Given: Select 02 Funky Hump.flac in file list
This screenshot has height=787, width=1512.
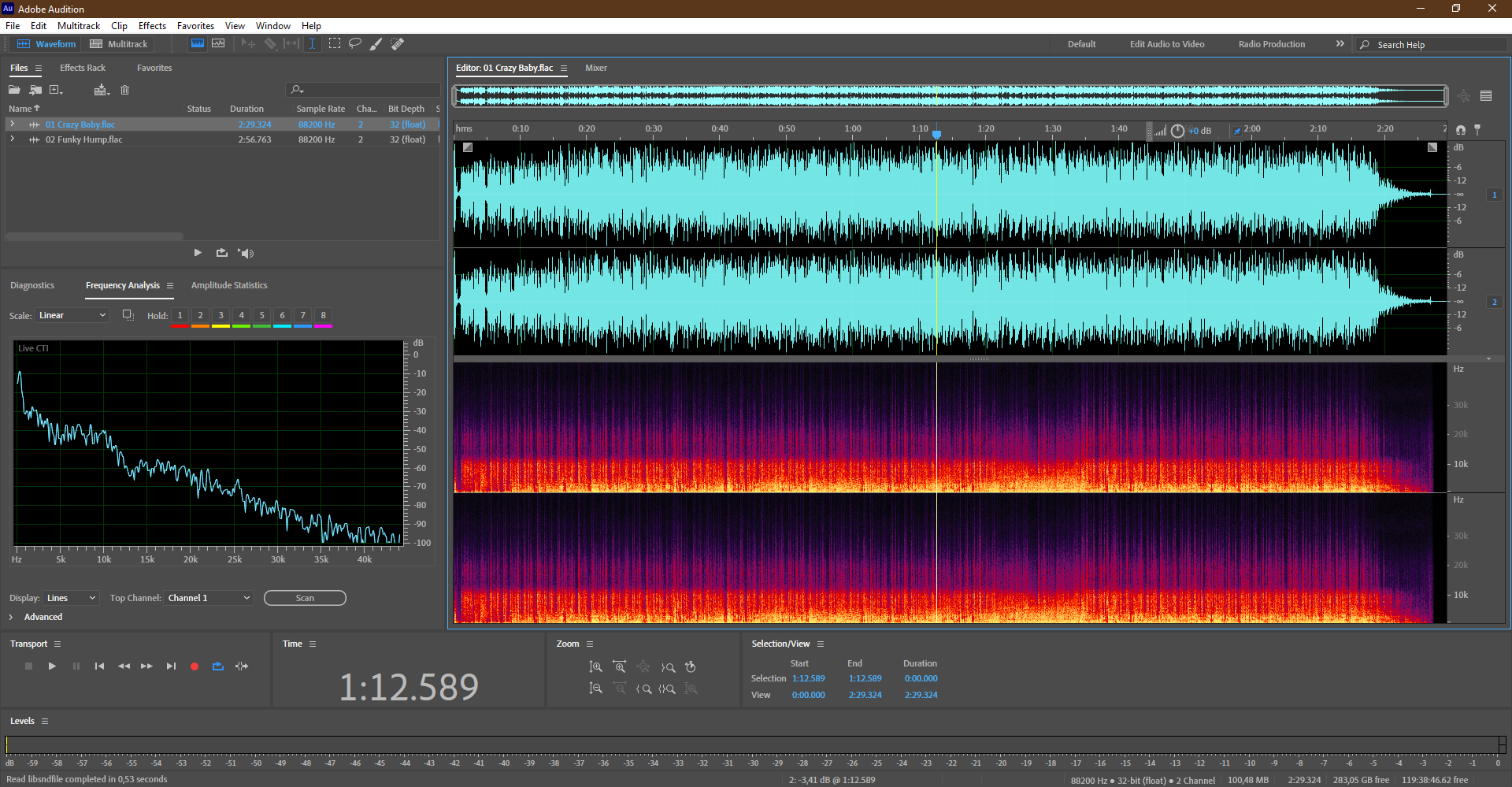Looking at the screenshot, I should pyautogui.click(x=83, y=139).
